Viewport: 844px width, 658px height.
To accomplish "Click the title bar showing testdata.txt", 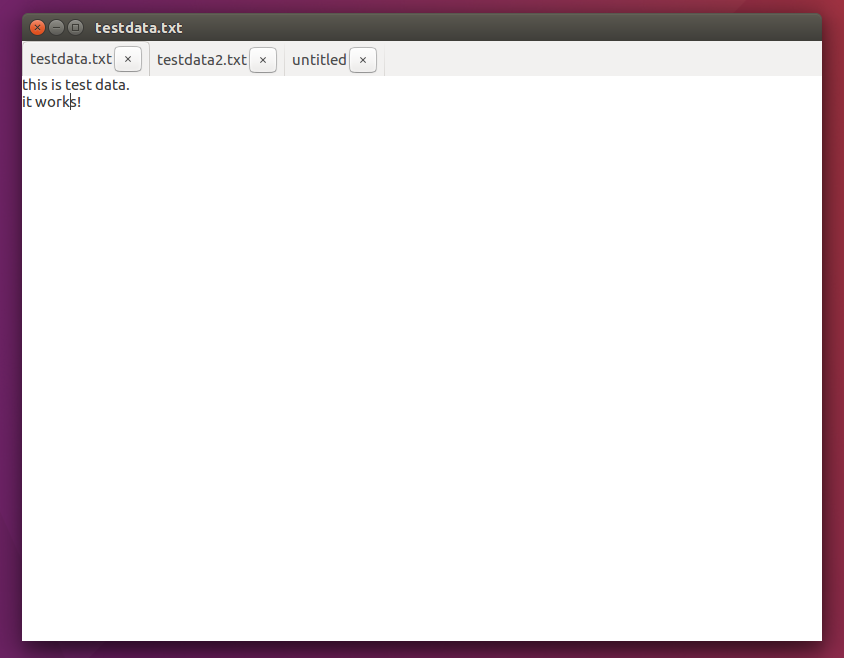I will click(139, 27).
